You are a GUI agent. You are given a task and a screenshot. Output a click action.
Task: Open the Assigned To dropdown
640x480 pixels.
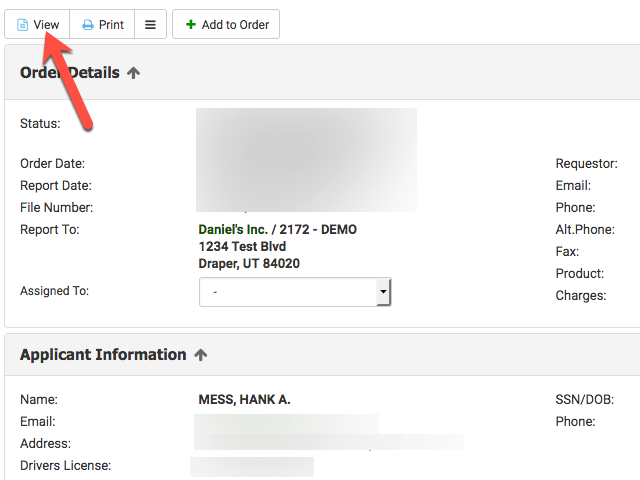pyautogui.click(x=295, y=292)
